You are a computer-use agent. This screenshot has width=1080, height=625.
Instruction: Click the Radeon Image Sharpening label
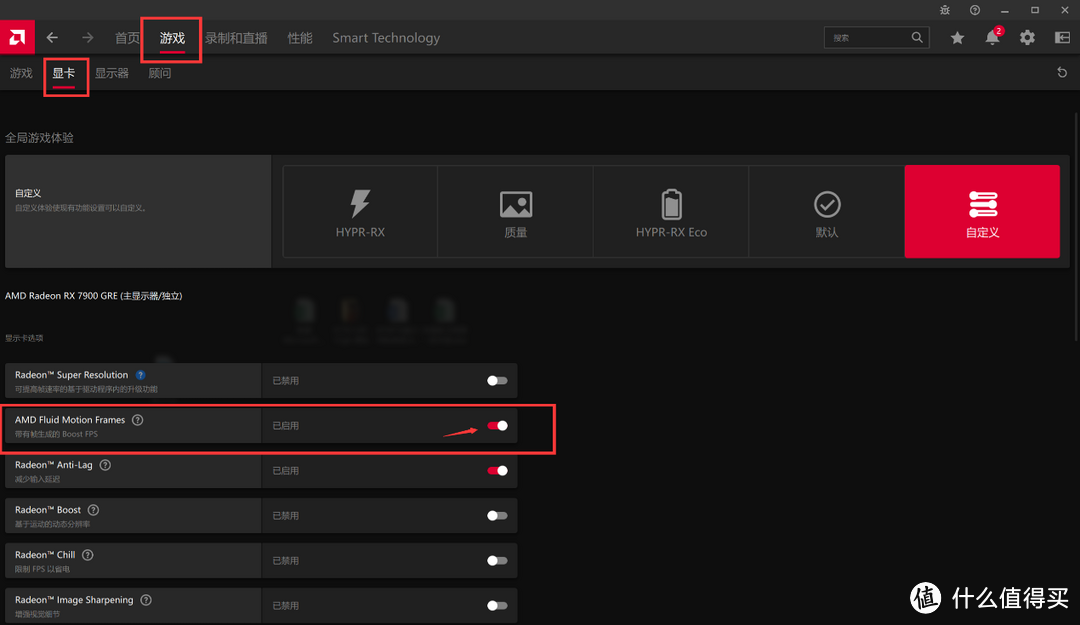(x=74, y=600)
